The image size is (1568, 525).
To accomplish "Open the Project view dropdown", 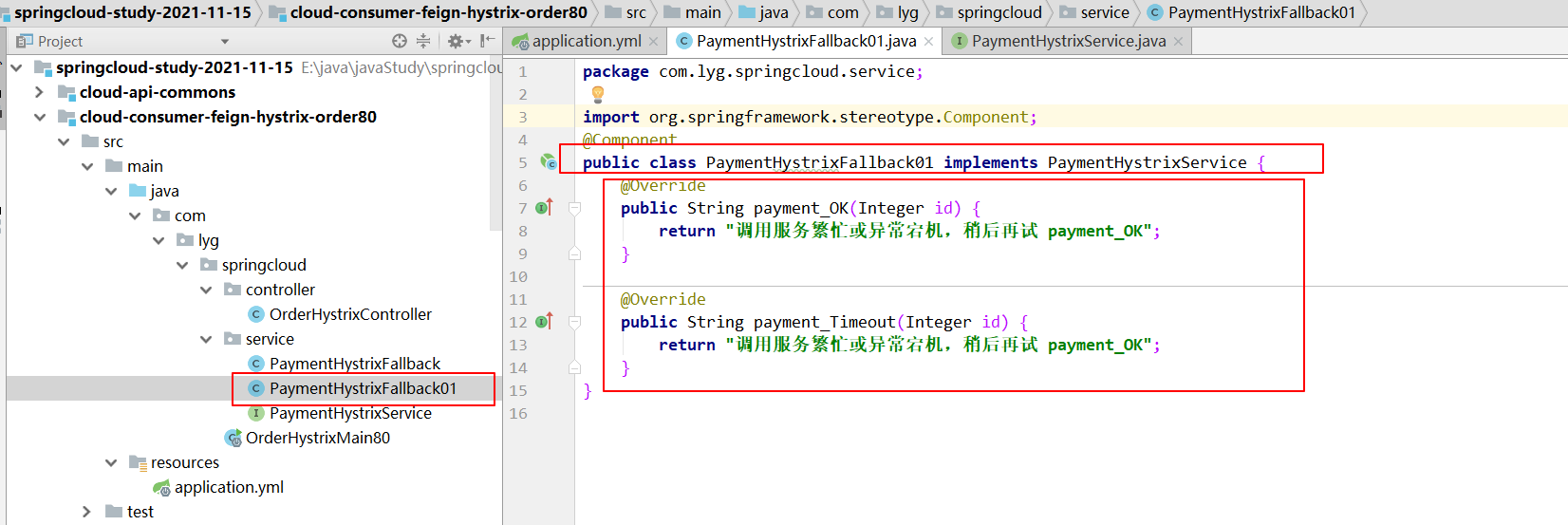I will pos(225,42).
